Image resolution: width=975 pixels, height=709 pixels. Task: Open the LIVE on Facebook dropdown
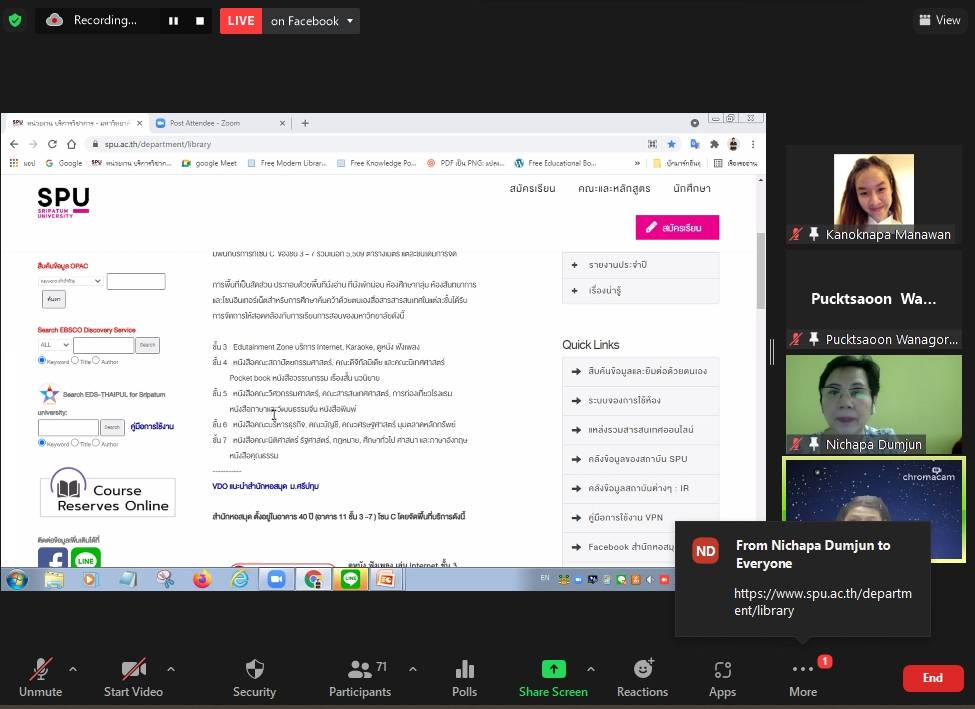350,21
